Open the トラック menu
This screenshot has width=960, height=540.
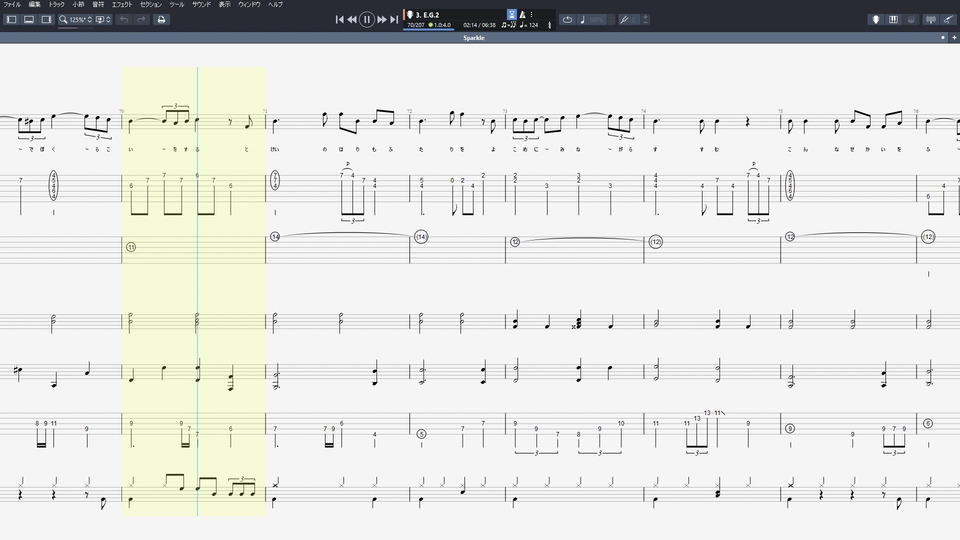coord(56,4)
